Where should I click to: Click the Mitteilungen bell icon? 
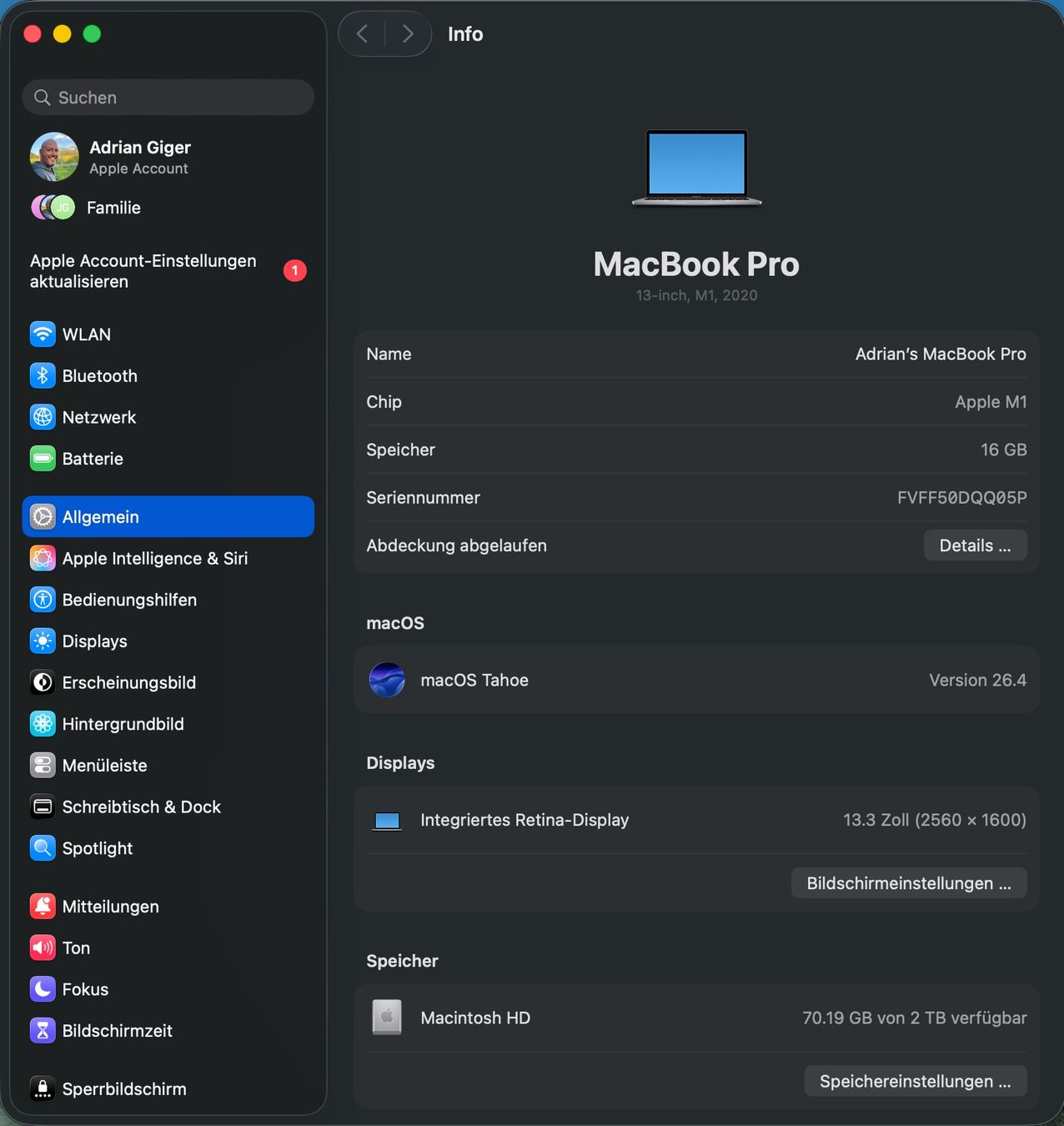pyautogui.click(x=43, y=907)
